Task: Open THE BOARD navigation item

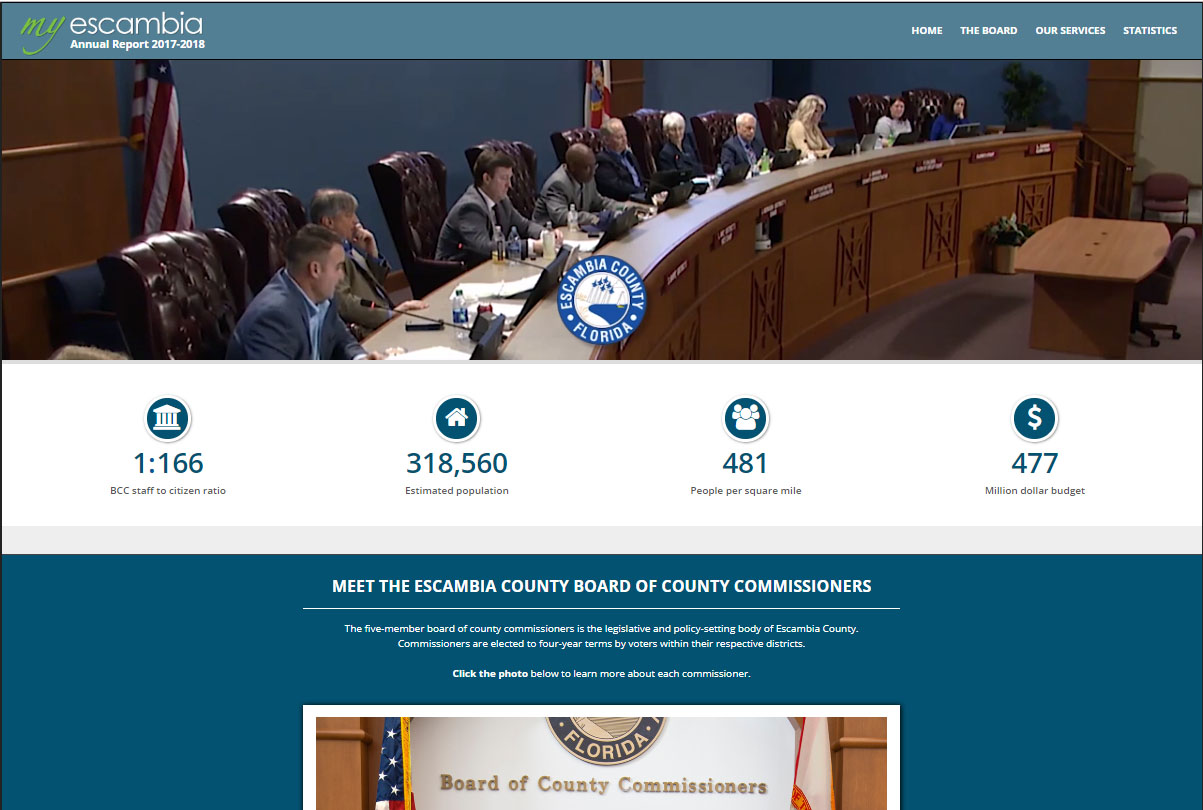Action: [989, 30]
